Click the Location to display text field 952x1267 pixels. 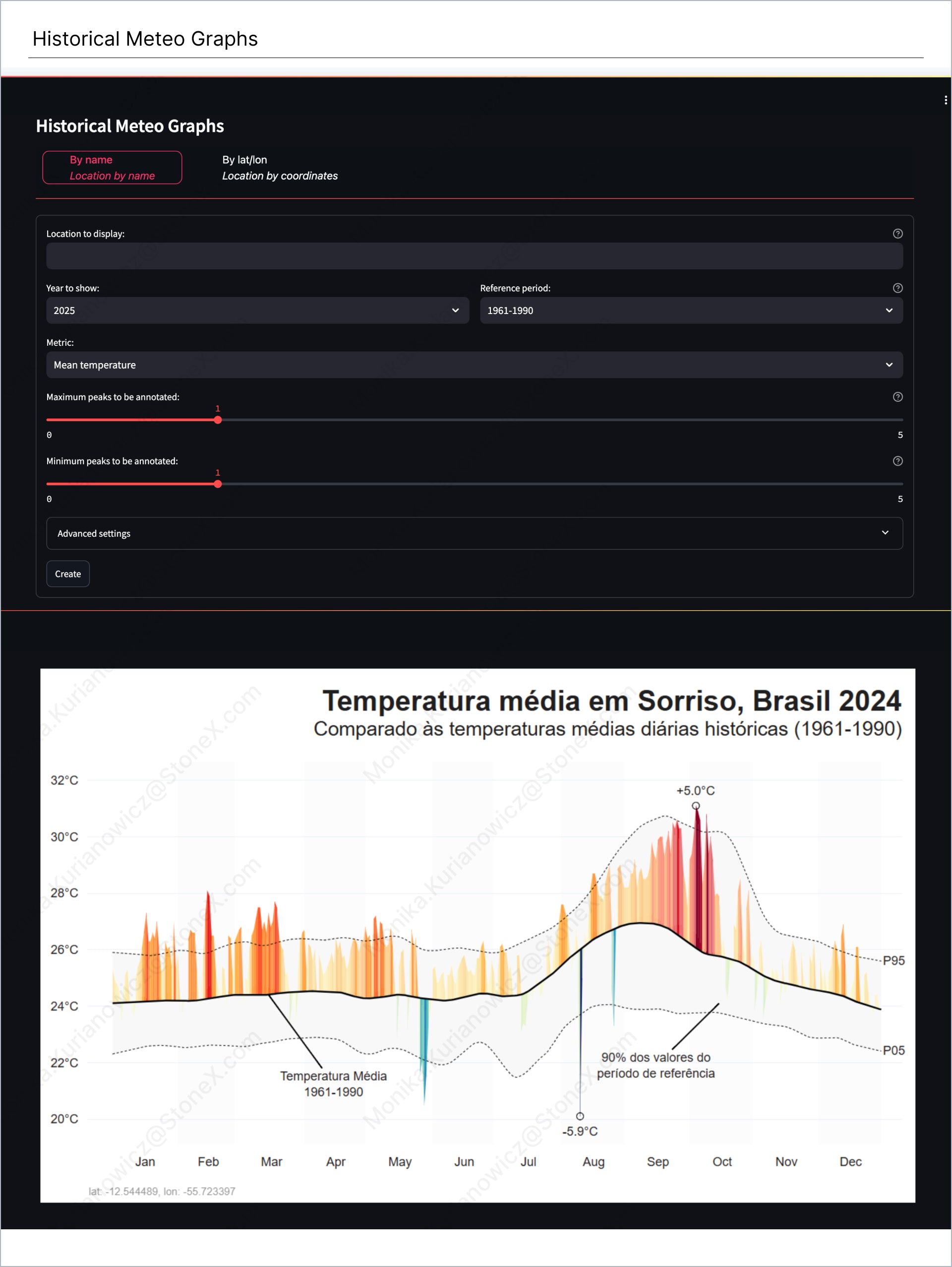(474, 256)
